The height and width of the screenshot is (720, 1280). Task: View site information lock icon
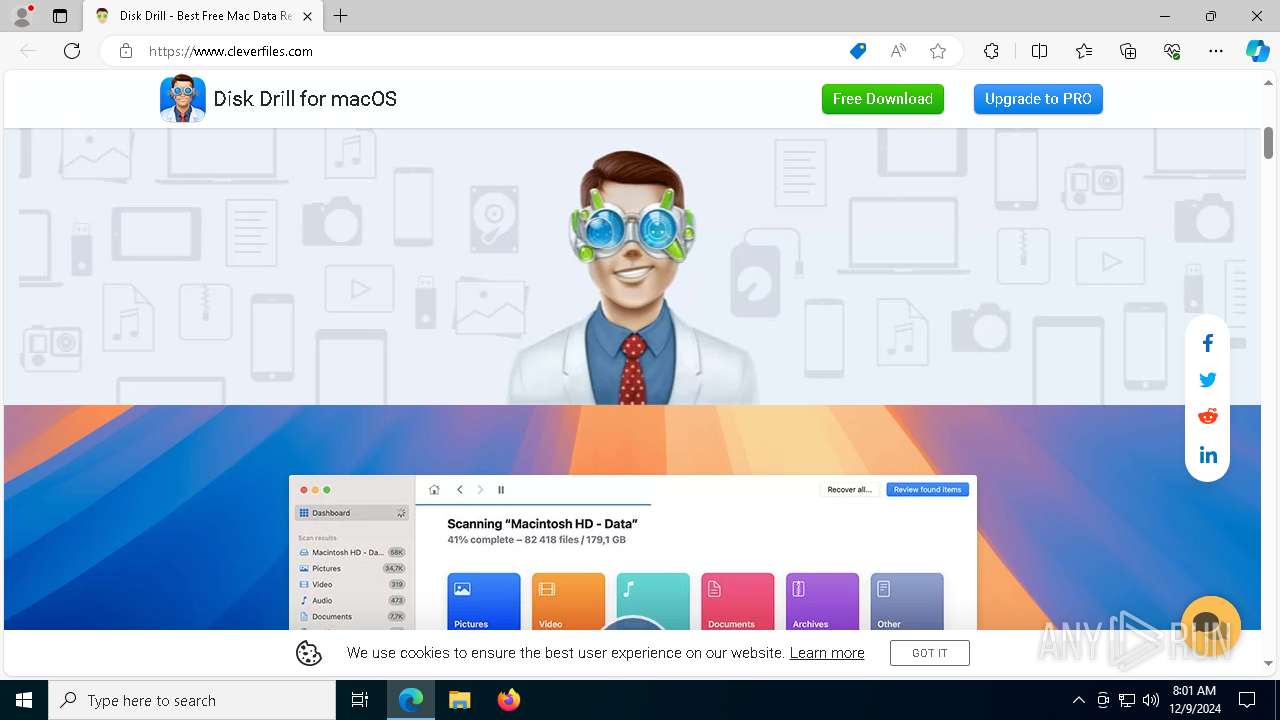click(x=126, y=51)
